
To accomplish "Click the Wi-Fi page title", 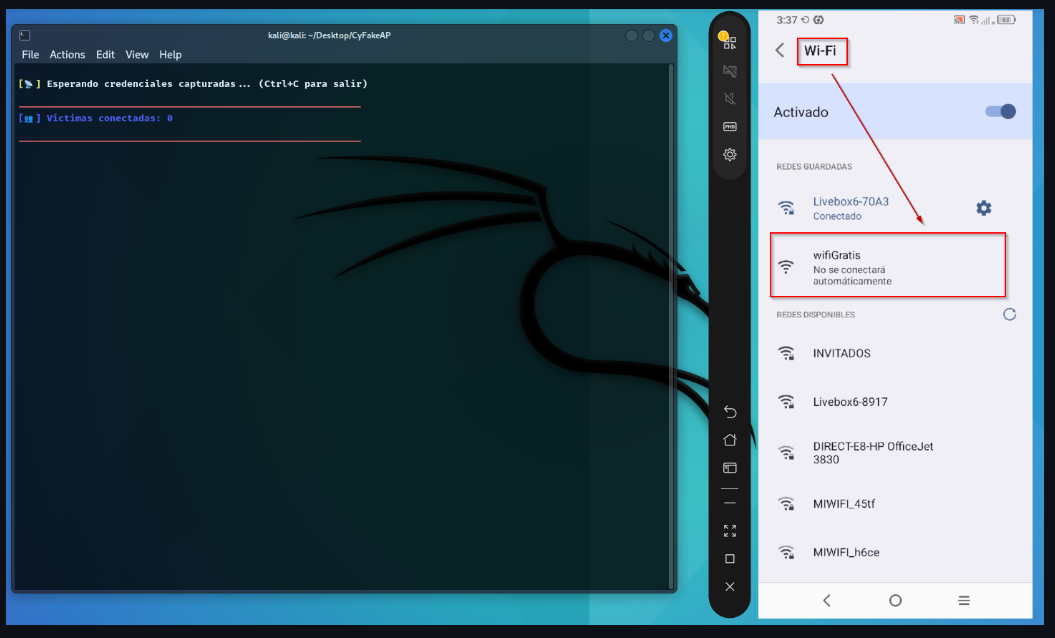I will tap(820, 51).
